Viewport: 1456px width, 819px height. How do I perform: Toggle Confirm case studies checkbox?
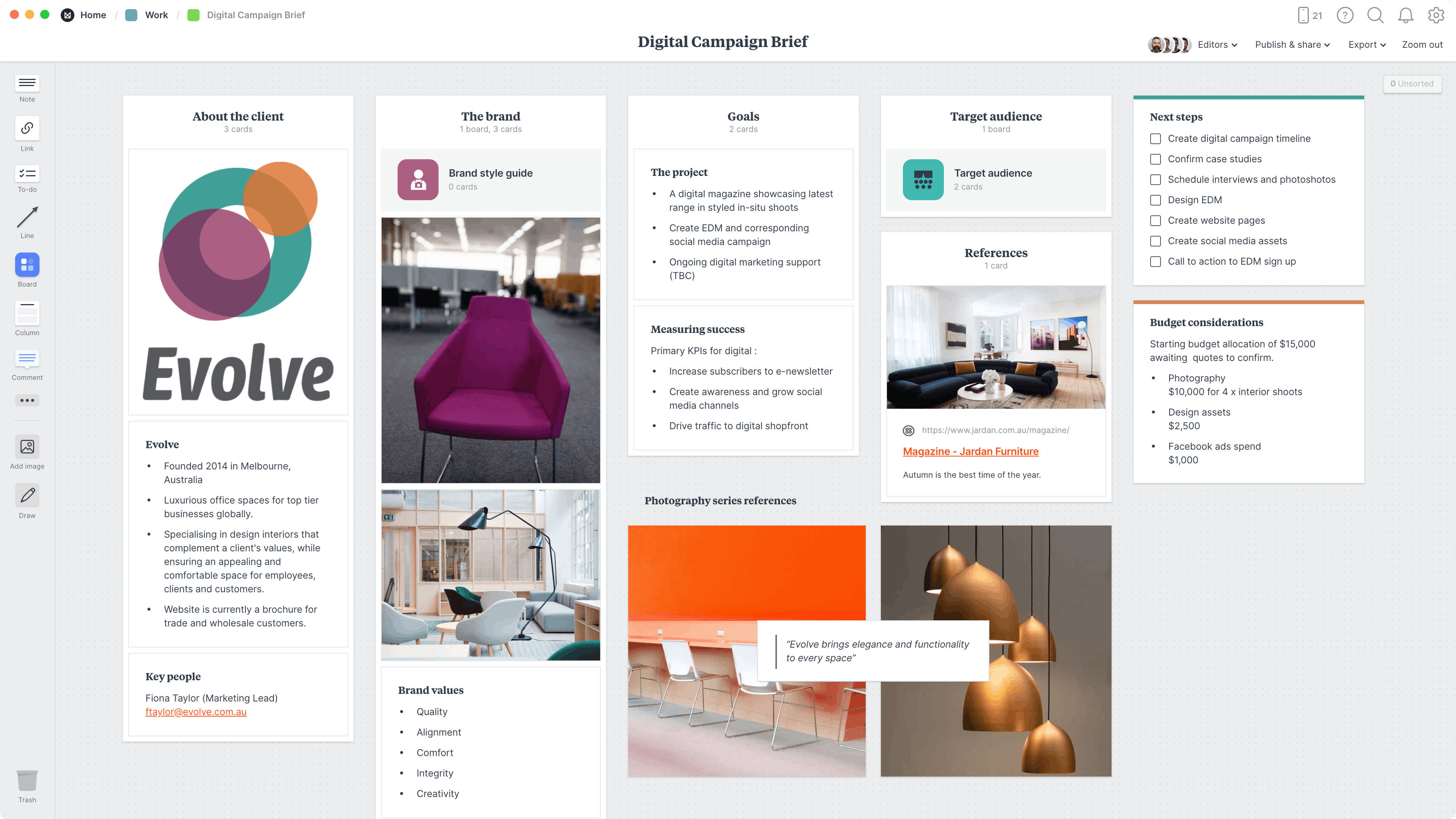tap(1156, 159)
